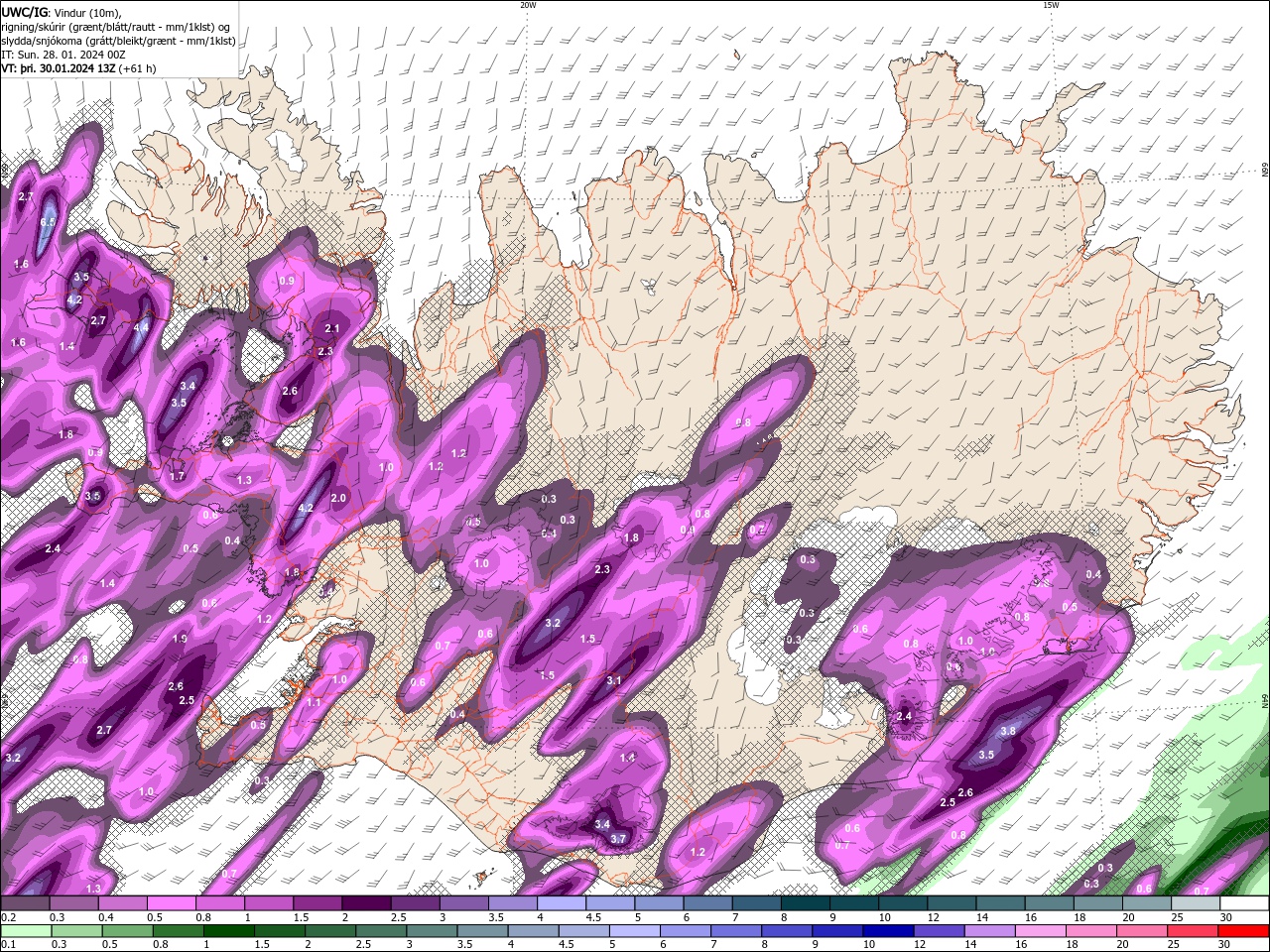Select the pale green rain legend swatch labelled 0.1
1270x952 pixels.
pyautogui.click(x=24, y=931)
